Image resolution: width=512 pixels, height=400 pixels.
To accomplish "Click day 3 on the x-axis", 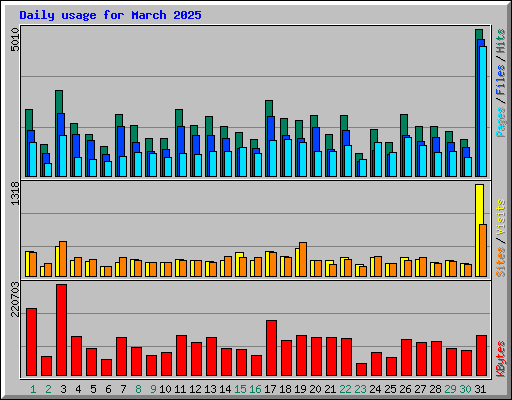I will (x=63, y=389).
